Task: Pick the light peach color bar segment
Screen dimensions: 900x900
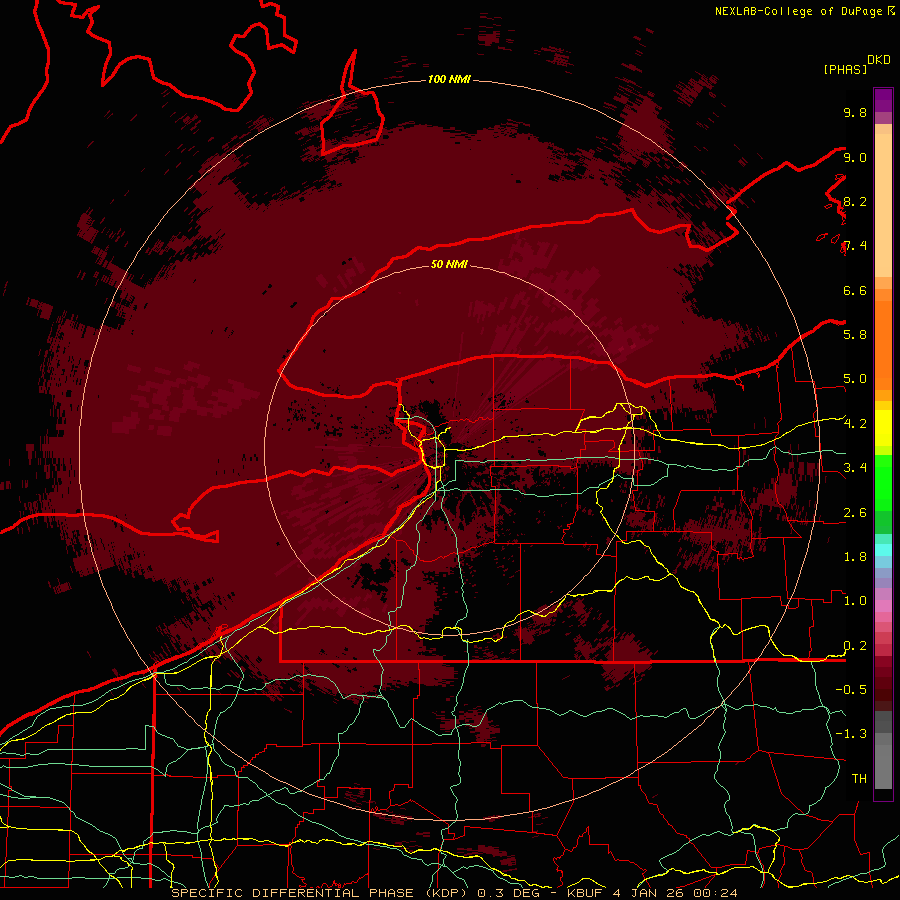Action: [883, 205]
